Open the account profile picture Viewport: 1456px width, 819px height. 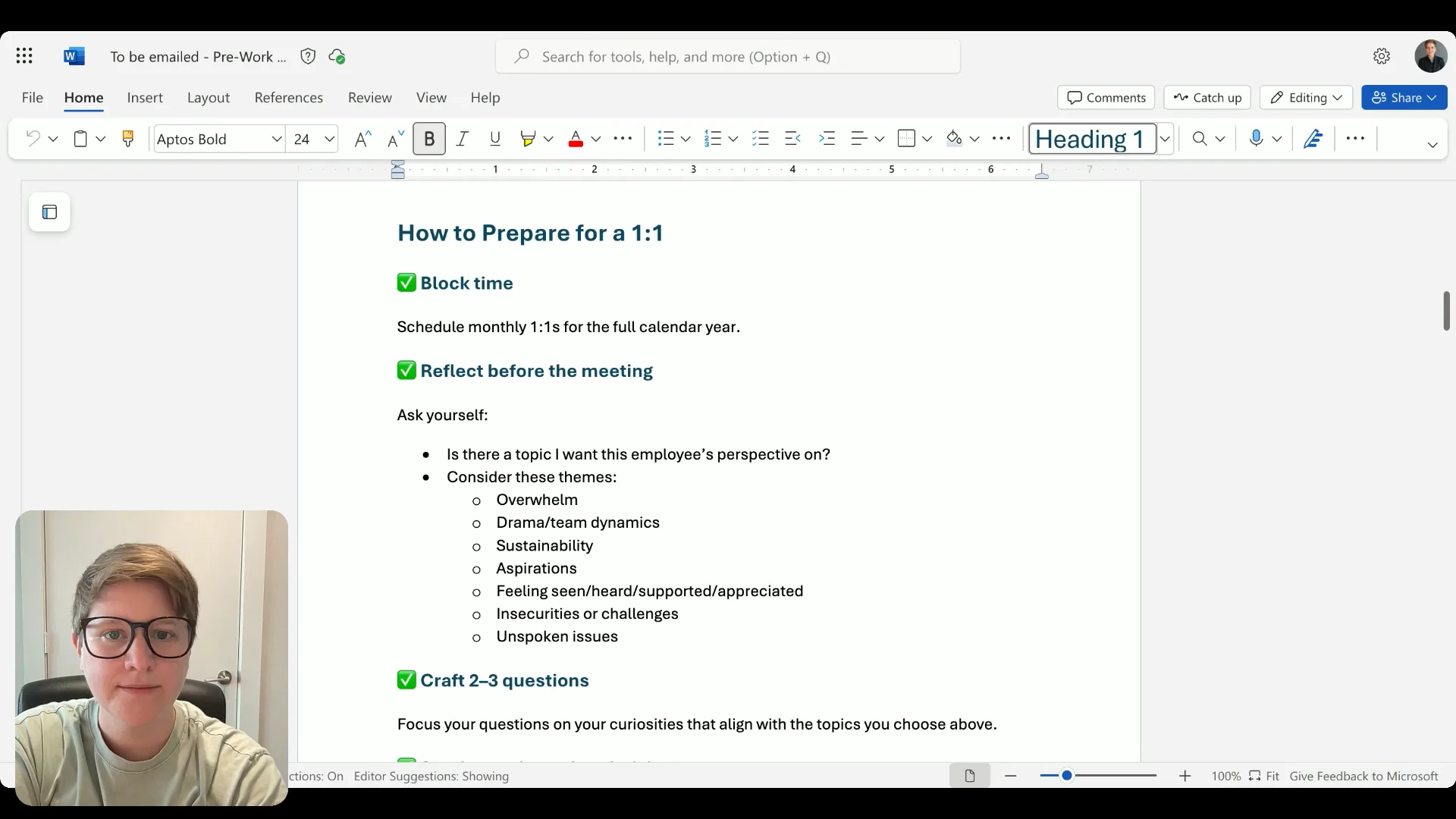tap(1431, 56)
